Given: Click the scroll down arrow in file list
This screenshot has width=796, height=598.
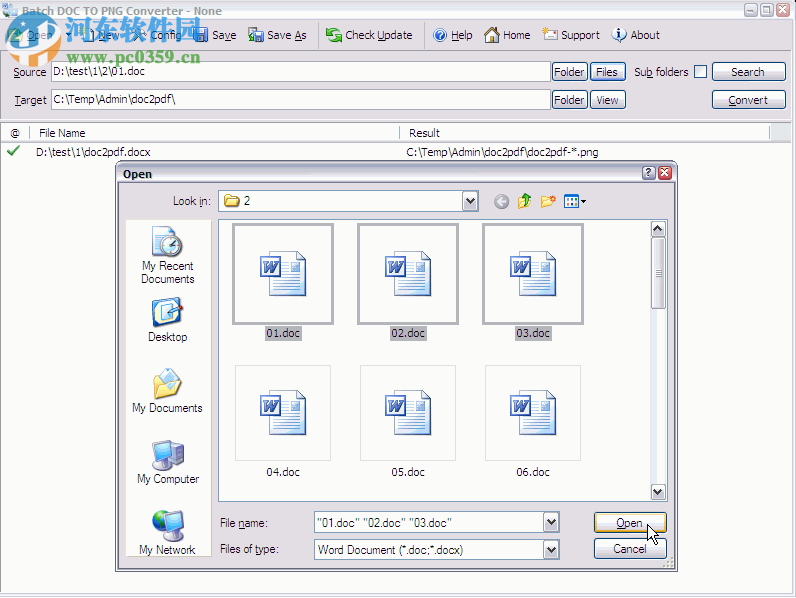Looking at the screenshot, I should tap(658, 492).
